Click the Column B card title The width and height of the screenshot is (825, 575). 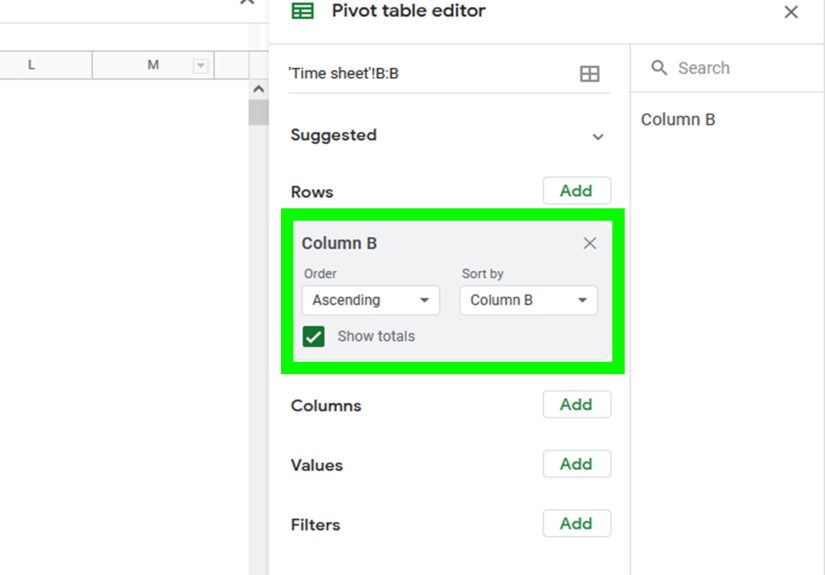(x=339, y=243)
